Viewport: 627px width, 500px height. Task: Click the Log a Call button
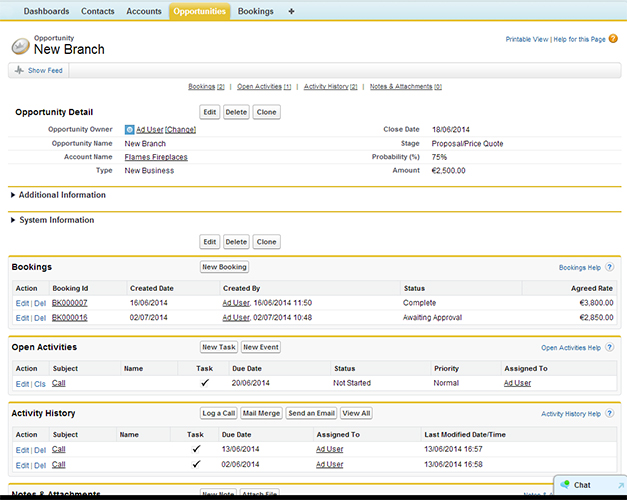219,413
